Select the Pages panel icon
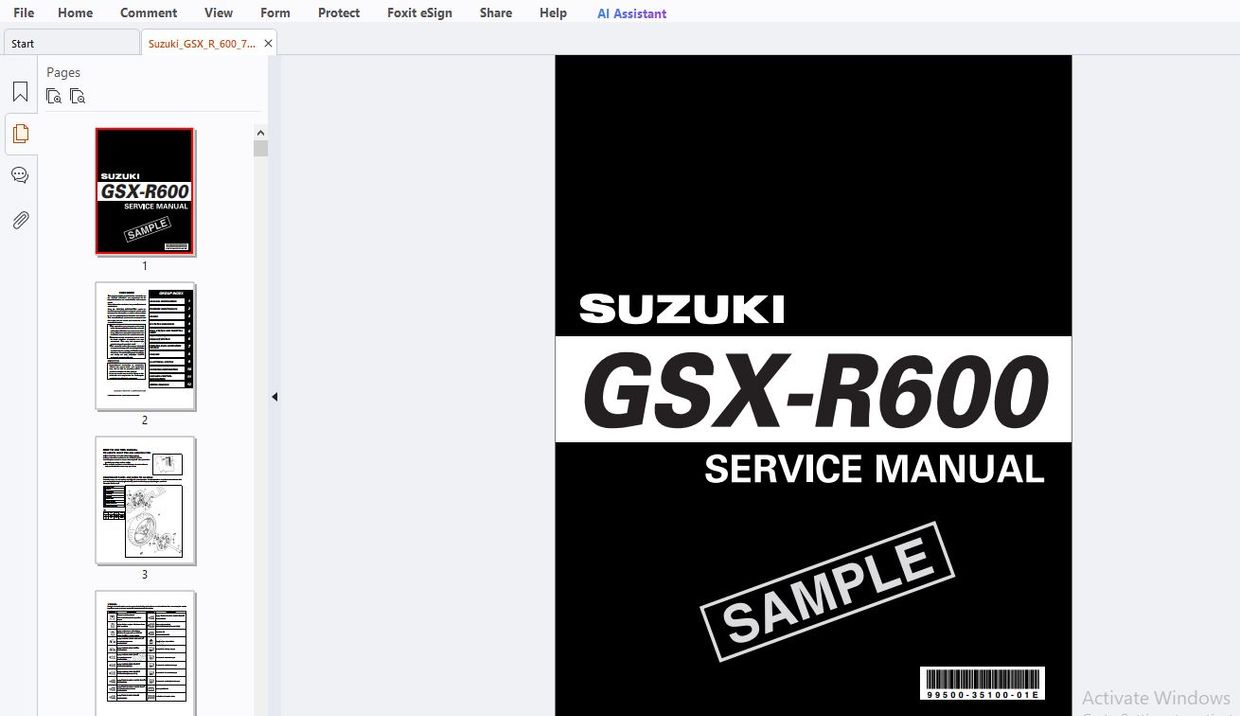 tap(20, 133)
